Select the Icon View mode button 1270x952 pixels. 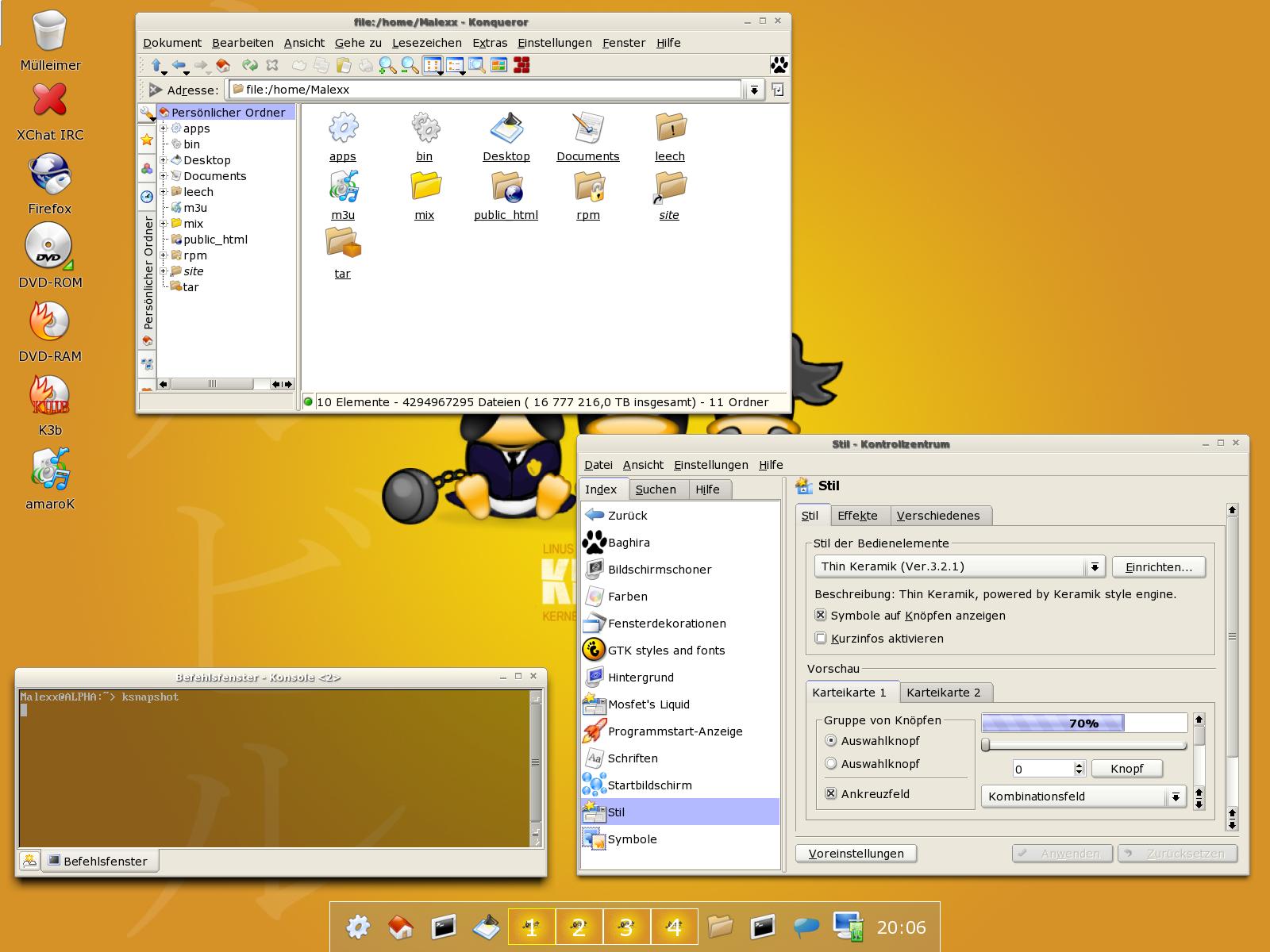[432, 65]
